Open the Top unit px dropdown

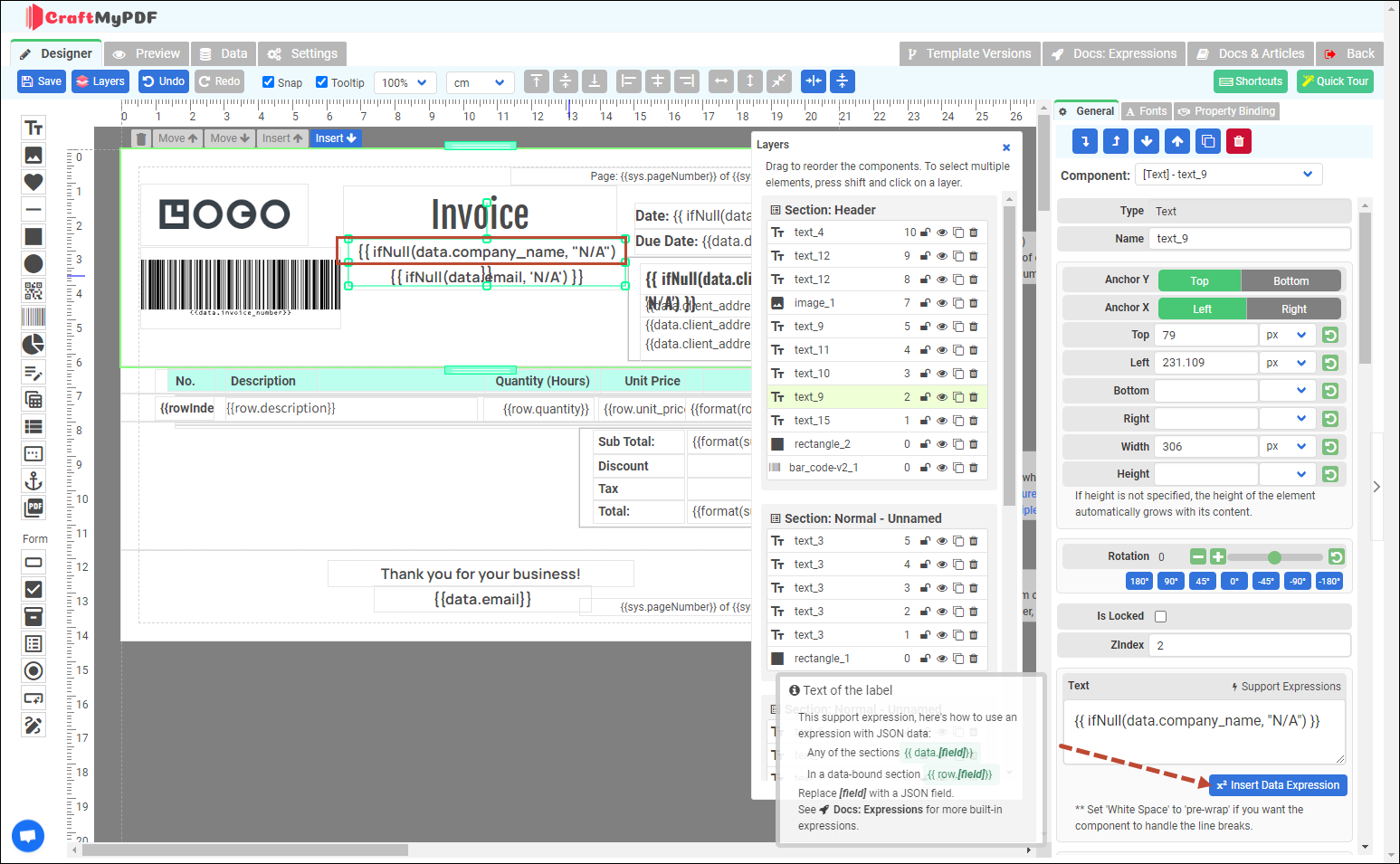pos(1286,335)
